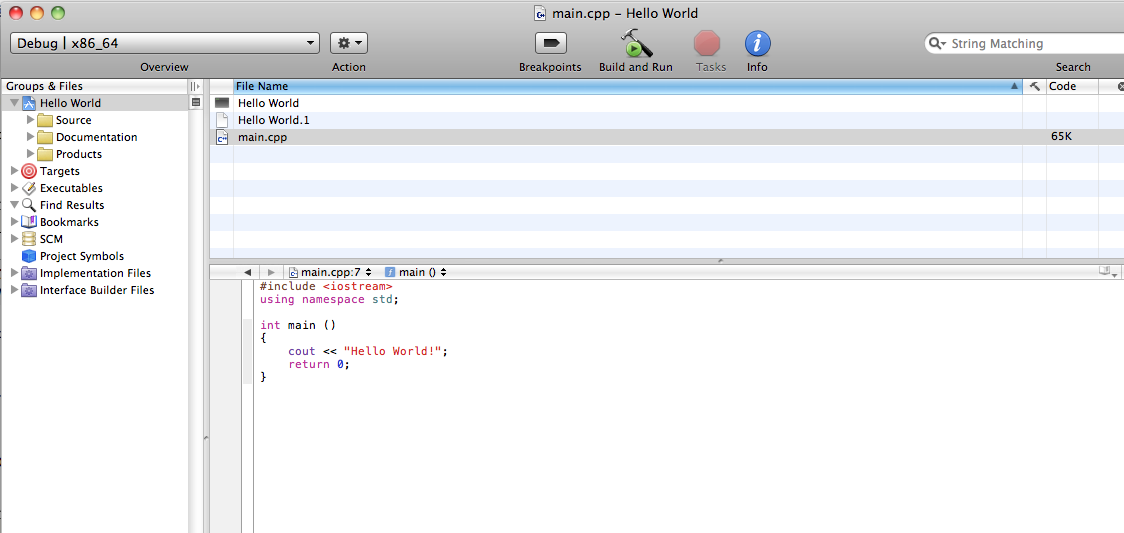Click the Targets bullseye icon

29,171
